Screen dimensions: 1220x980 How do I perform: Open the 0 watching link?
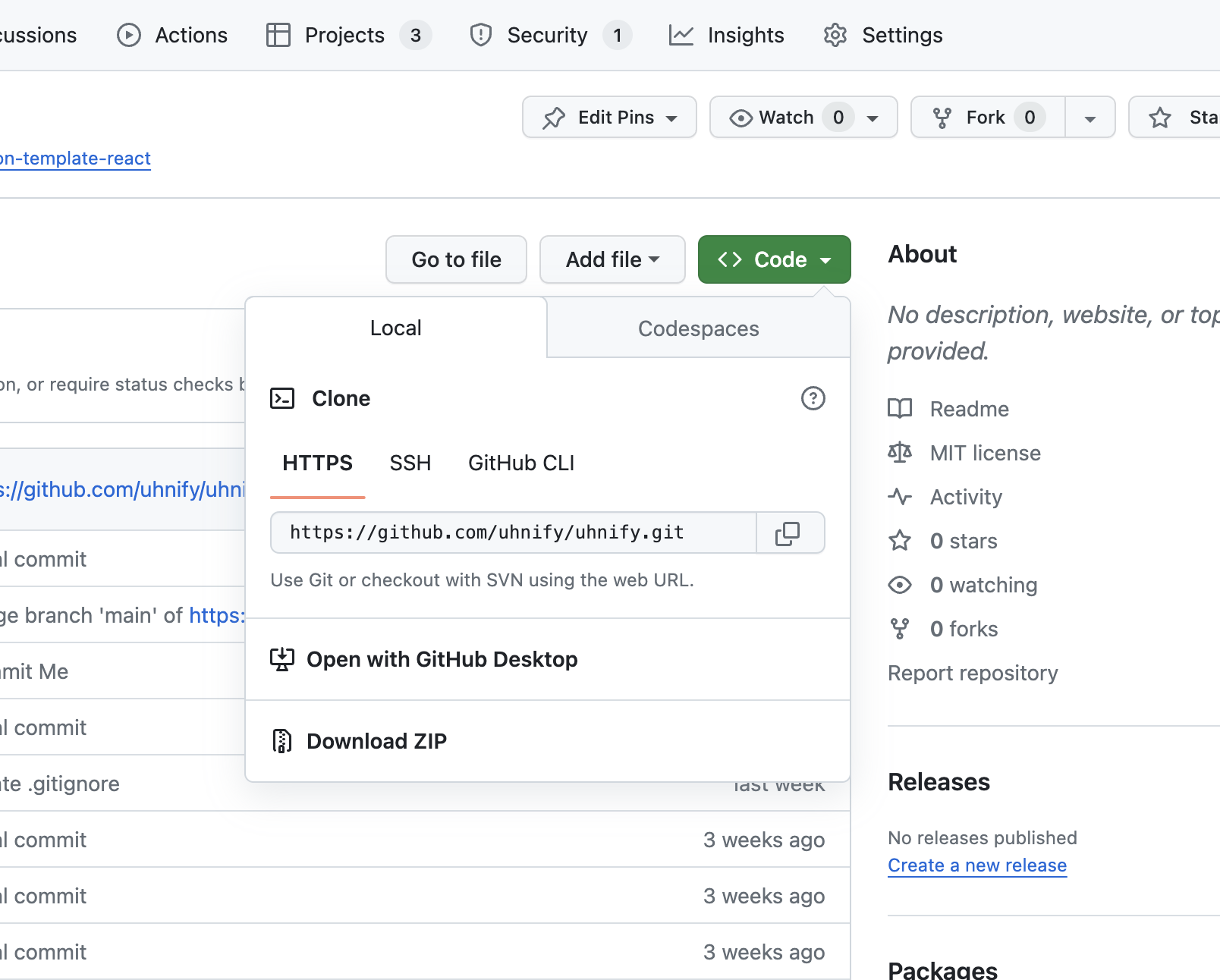tap(983, 585)
